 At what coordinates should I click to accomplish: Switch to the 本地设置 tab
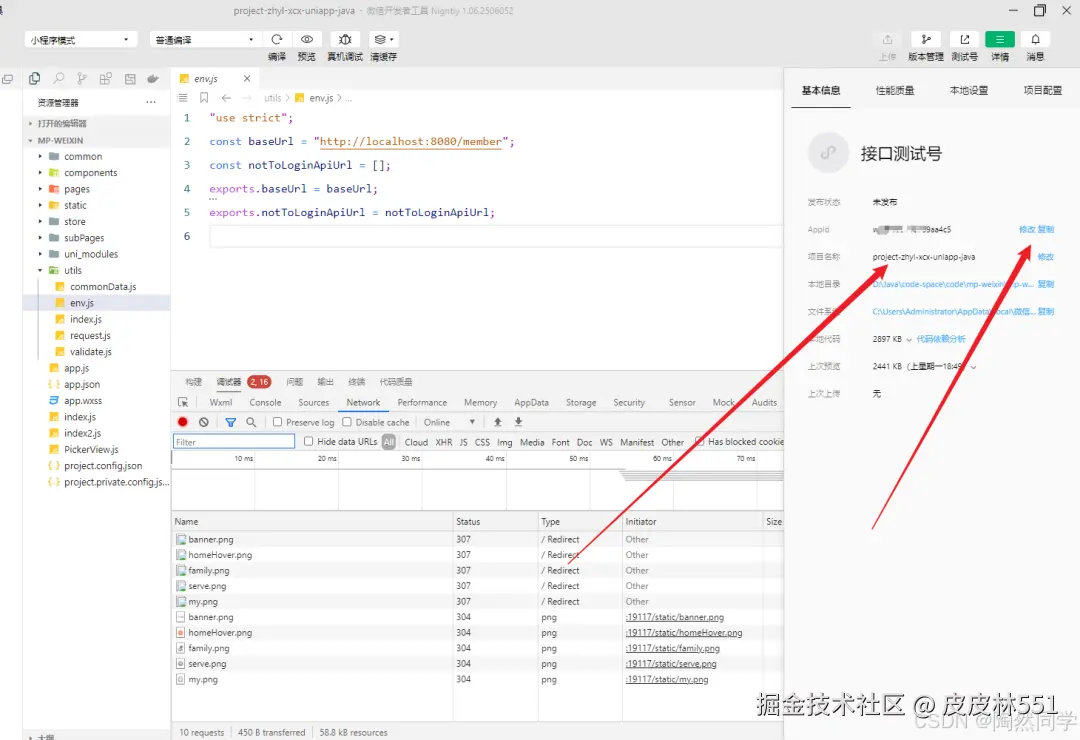tap(968, 90)
